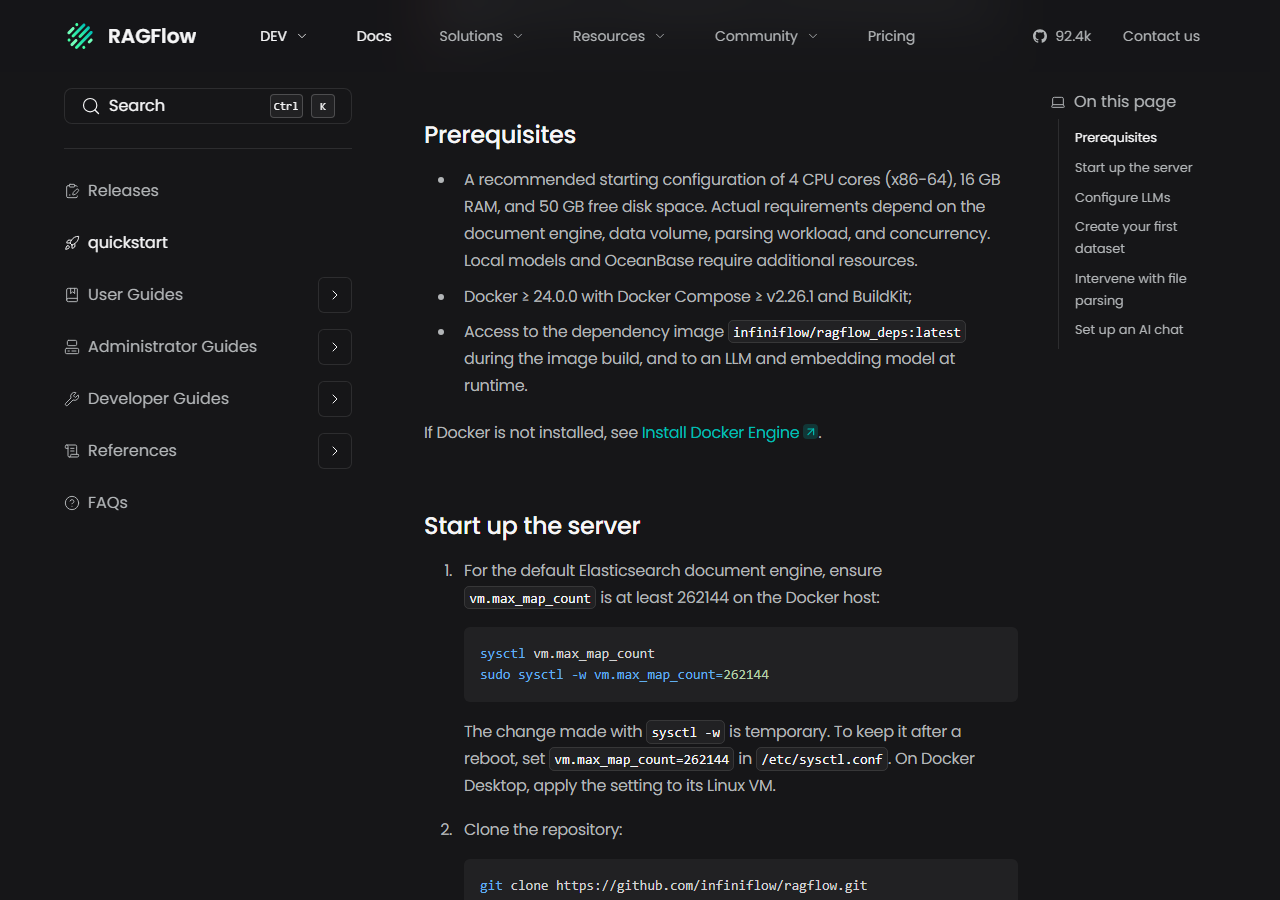Click the git clone command line

click(x=673, y=886)
